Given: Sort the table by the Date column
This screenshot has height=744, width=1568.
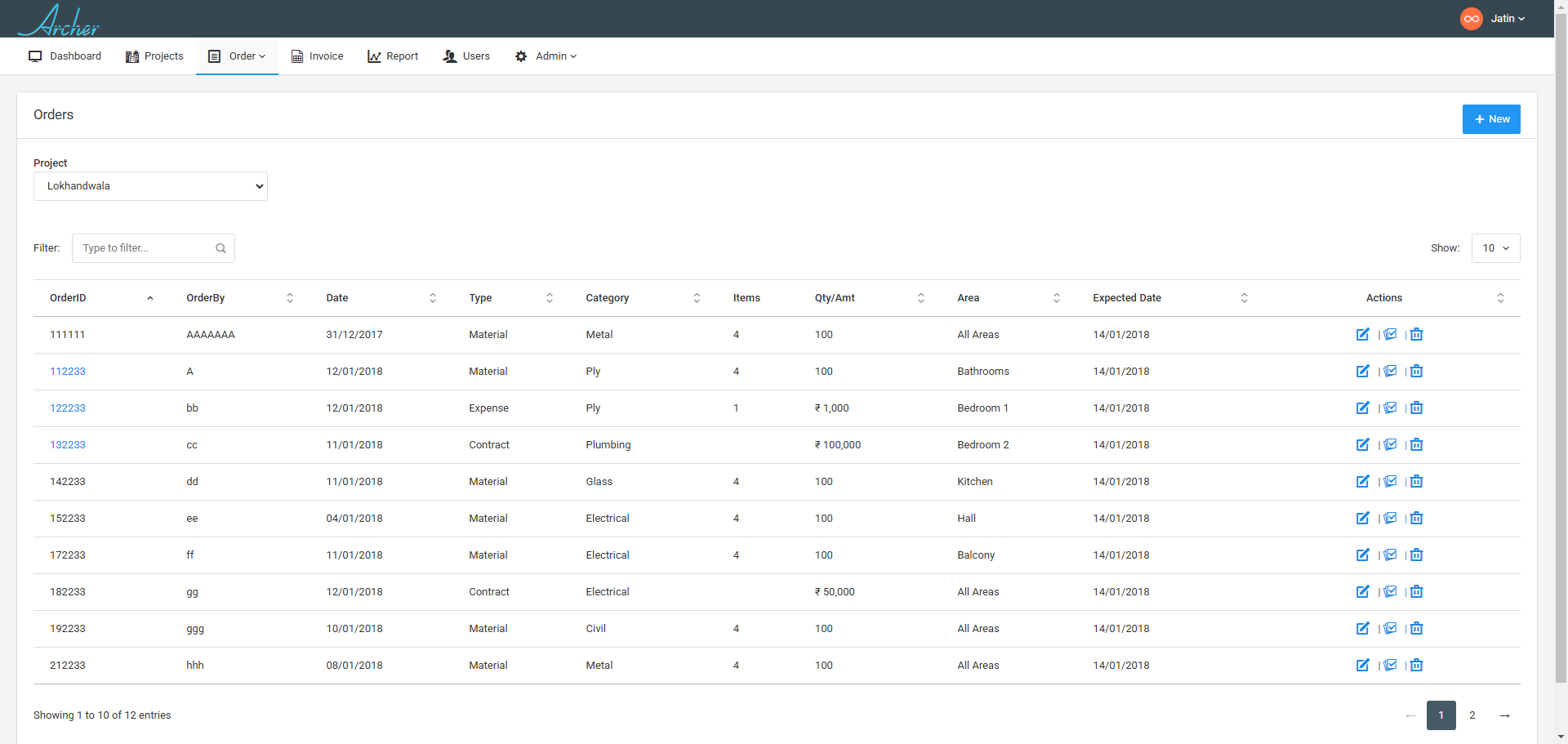Looking at the screenshot, I should point(381,298).
